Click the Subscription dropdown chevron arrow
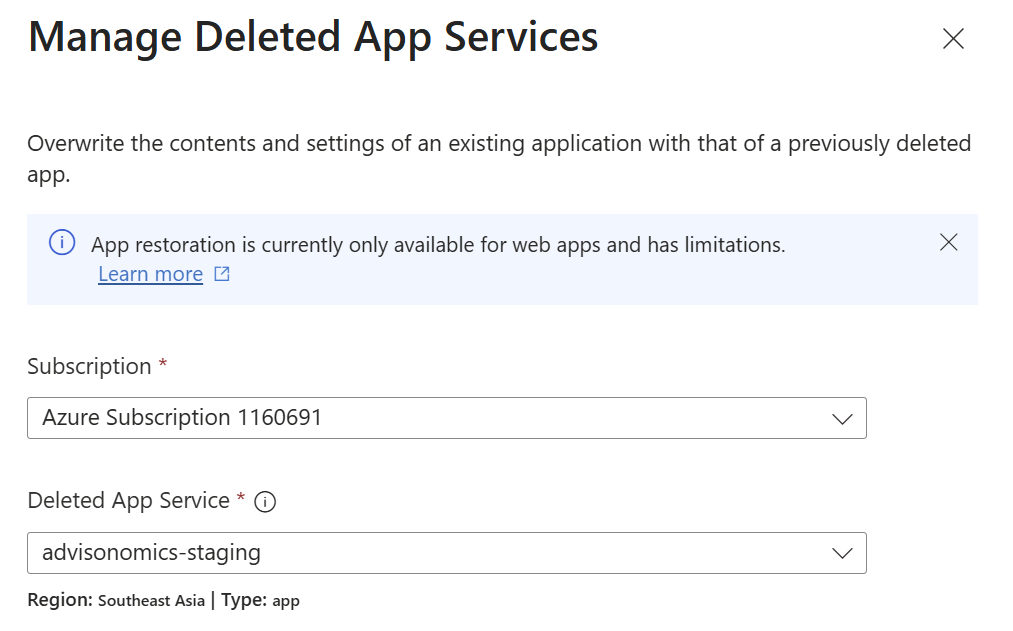Screen dimensions: 1013x631 (842, 419)
